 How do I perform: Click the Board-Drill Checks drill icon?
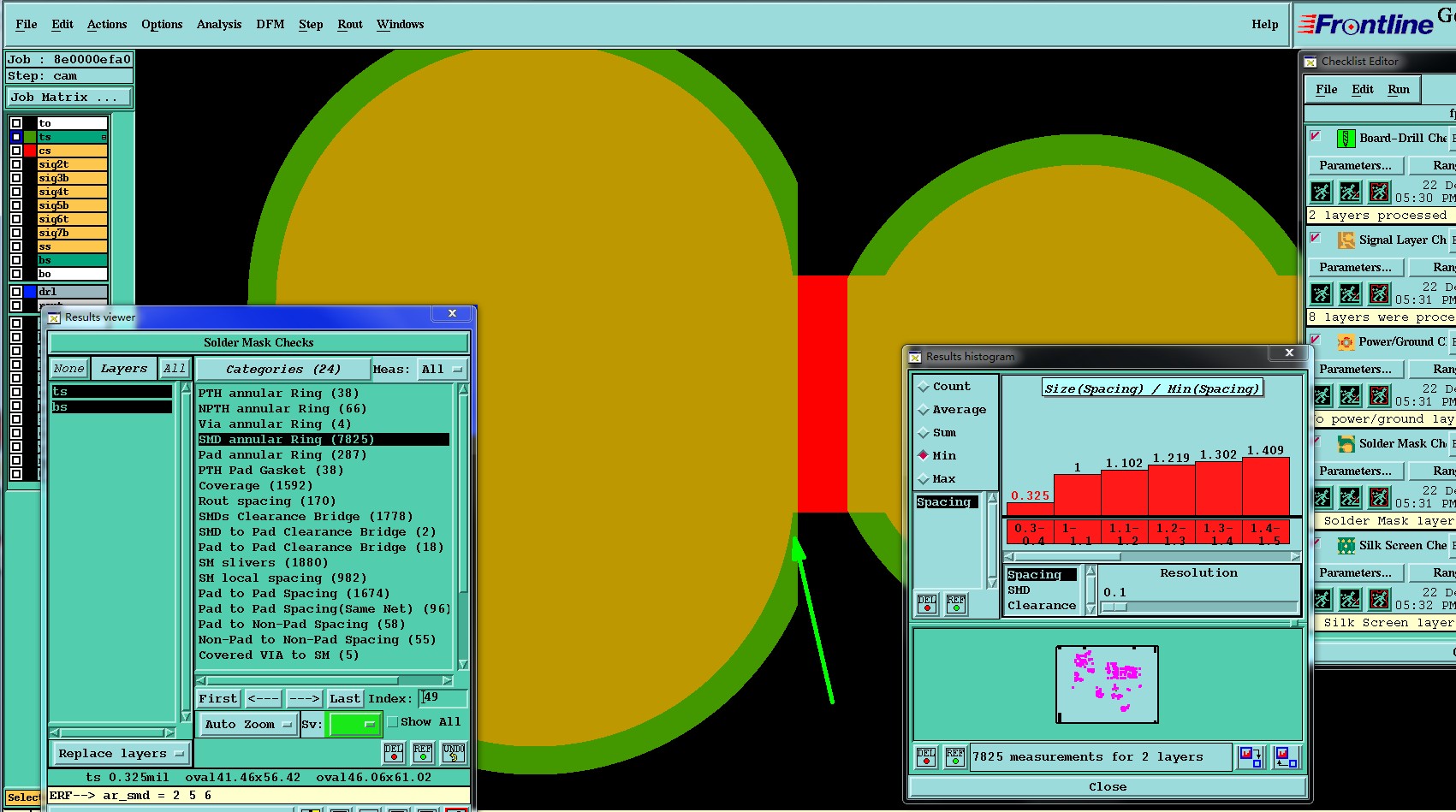[x=1346, y=138]
